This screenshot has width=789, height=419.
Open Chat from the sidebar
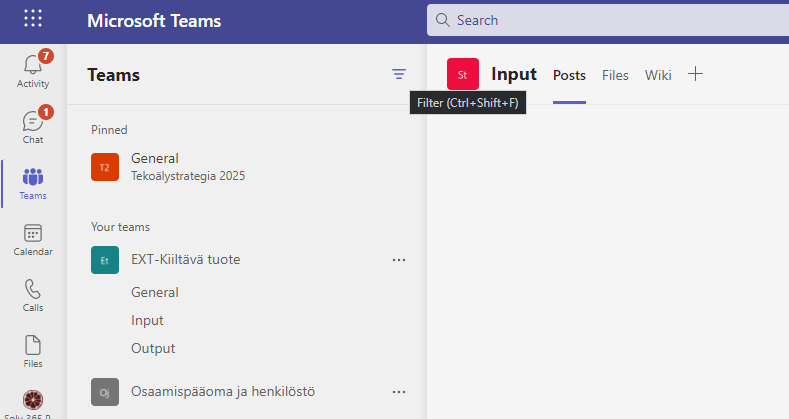coord(33,126)
